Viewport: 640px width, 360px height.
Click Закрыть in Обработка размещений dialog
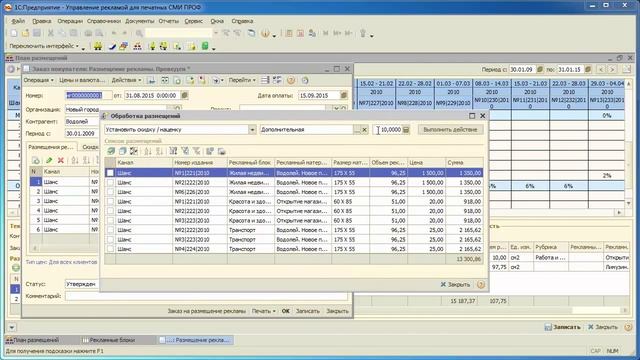coord(456,284)
